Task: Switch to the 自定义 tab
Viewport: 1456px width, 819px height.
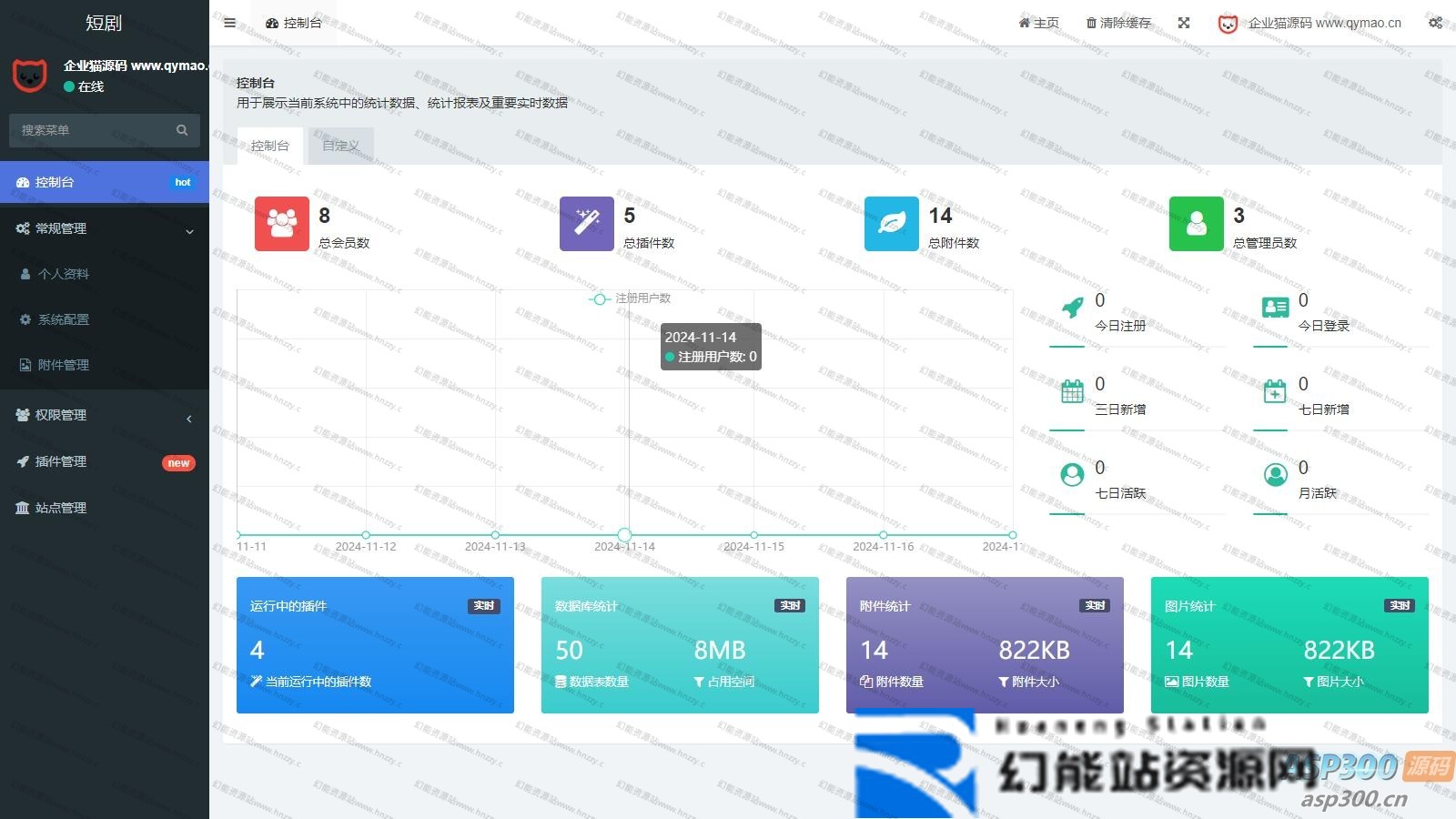Action: click(x=340, y=146)
